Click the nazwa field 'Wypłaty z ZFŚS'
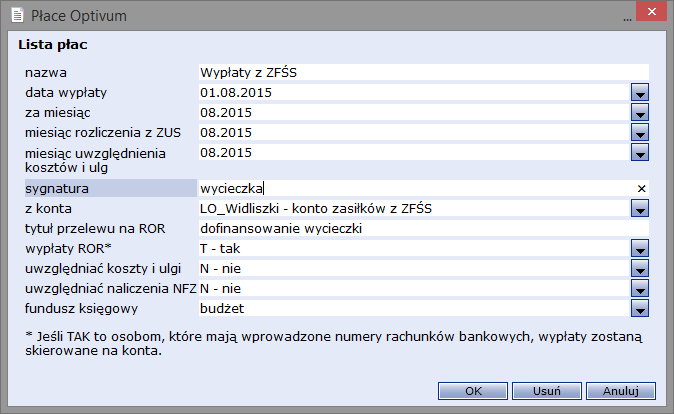 (x=424, y=72)
